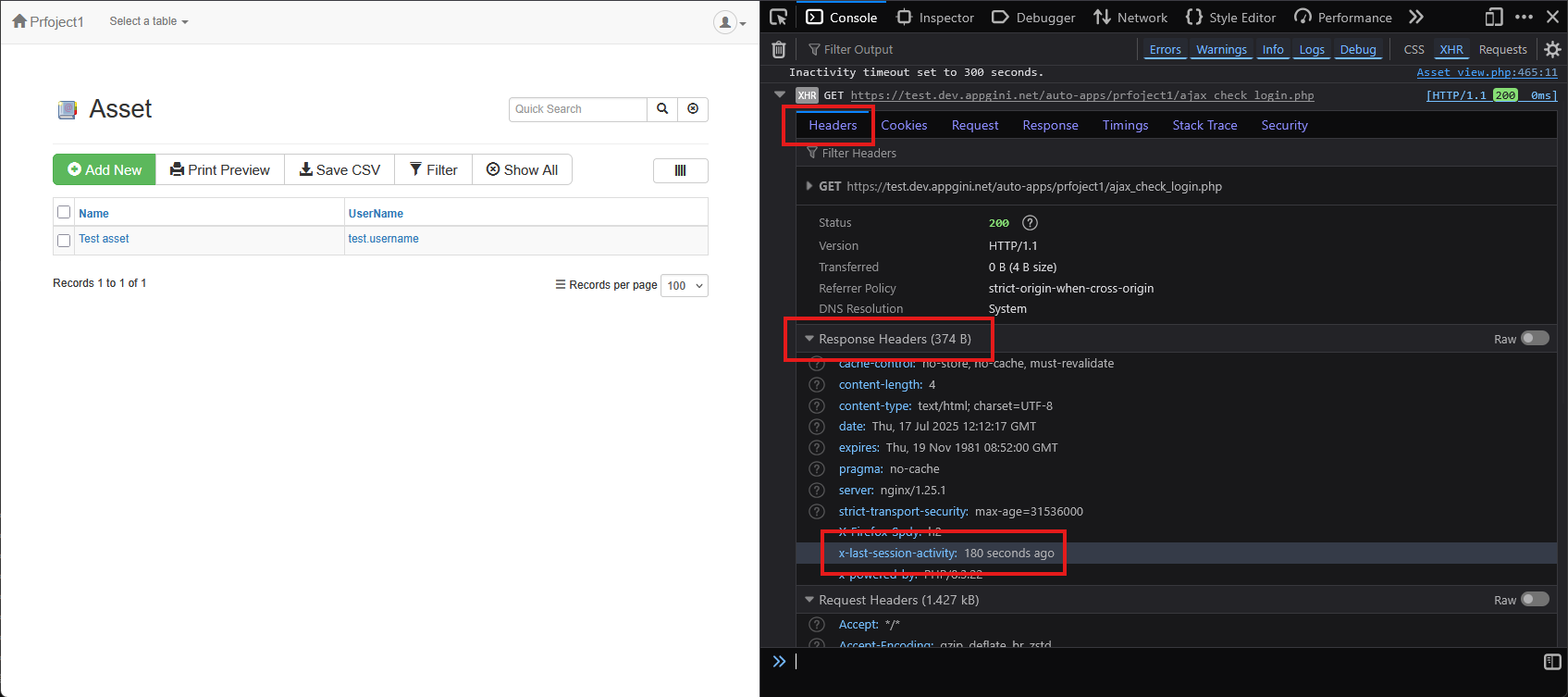Viewport: 1568px width, 697px height.
Task: Tick the select-all checkbox in table header
Action: click(x=64, y=213)
